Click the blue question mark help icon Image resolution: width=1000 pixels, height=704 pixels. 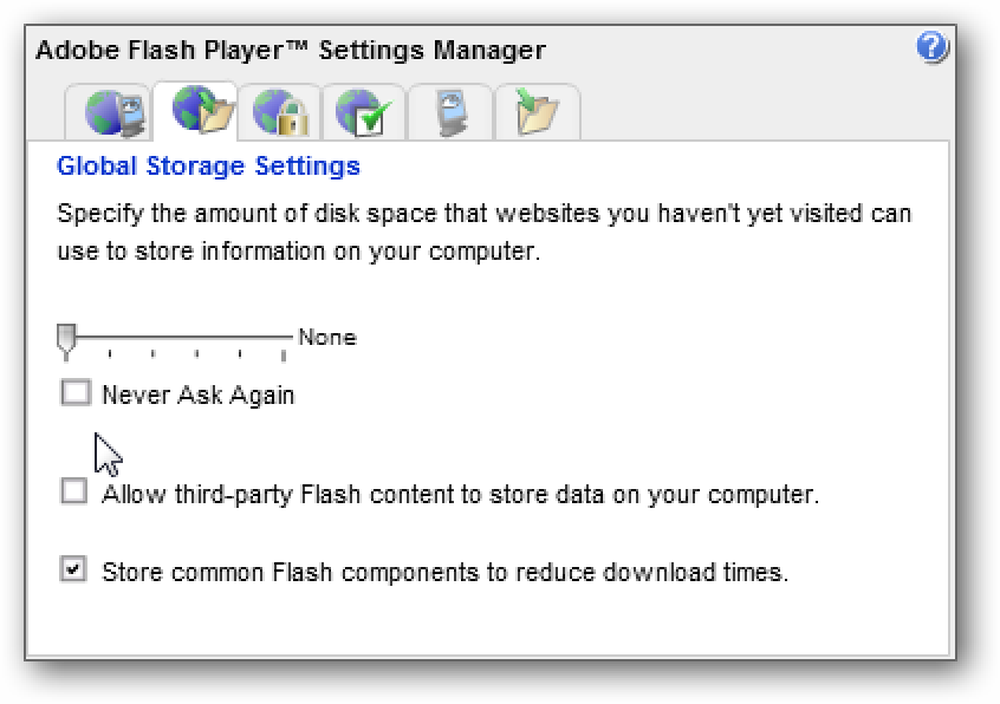[932, 47]
